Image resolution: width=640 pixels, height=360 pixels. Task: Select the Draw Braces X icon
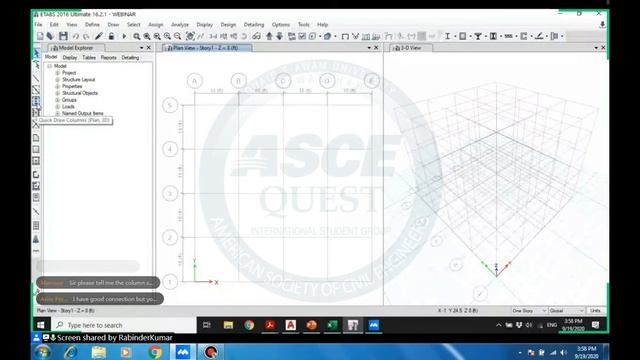(36, 124)
